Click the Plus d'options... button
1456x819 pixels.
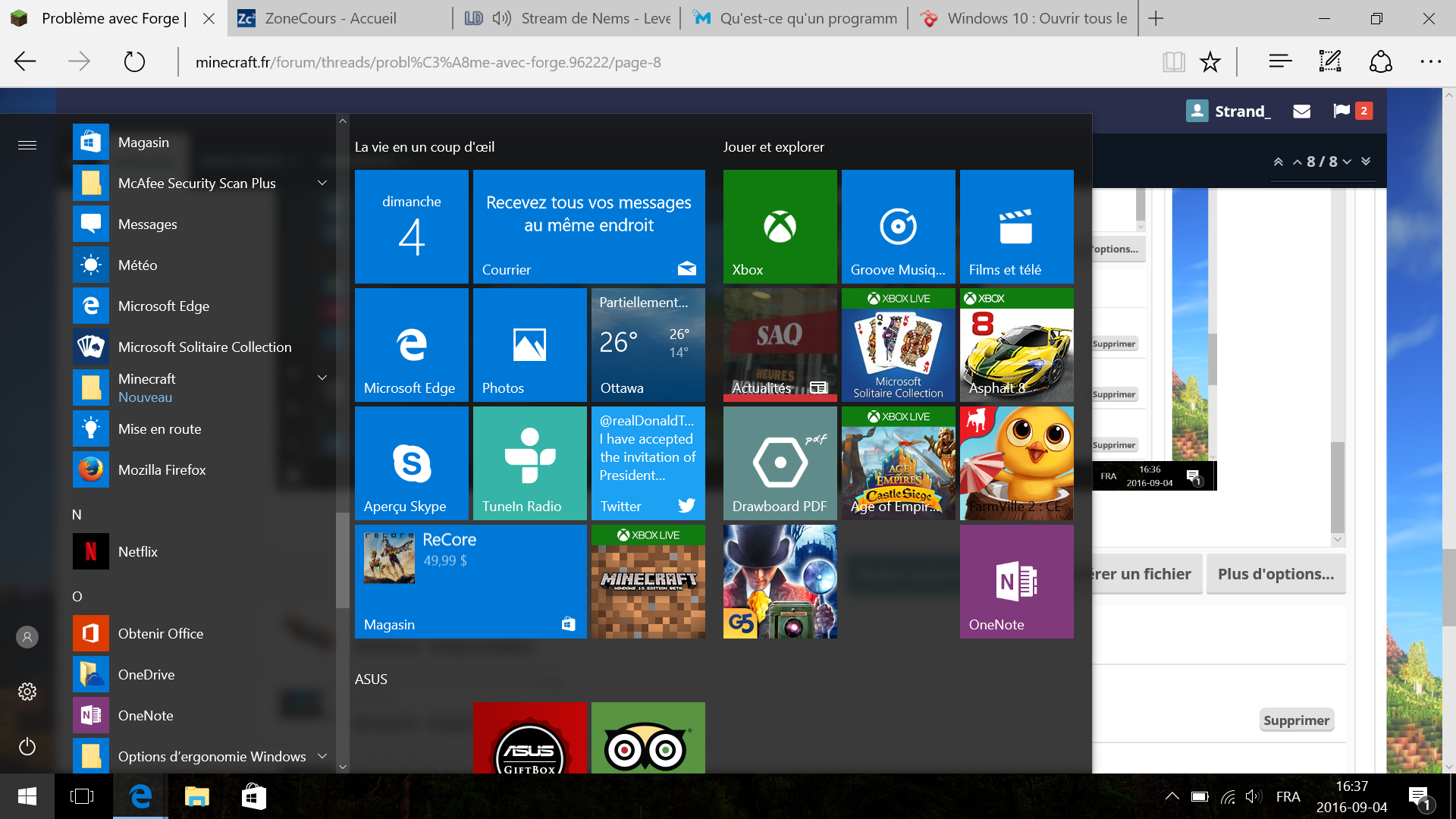[1276, 574]
